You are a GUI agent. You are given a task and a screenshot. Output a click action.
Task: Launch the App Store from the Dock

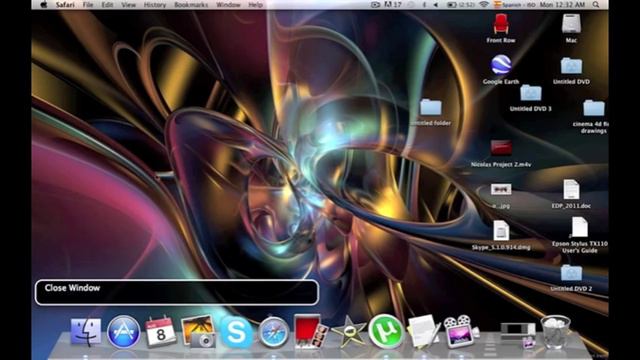[x=123, y=331]
